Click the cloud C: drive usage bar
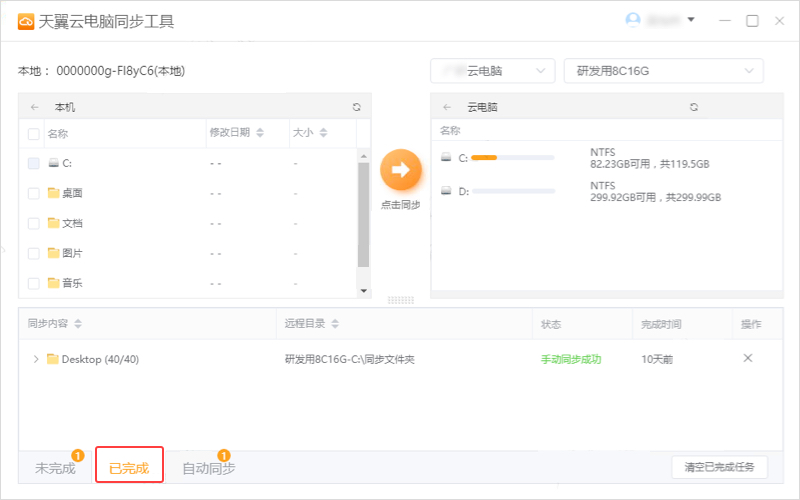800x500 pixels. 513,158
